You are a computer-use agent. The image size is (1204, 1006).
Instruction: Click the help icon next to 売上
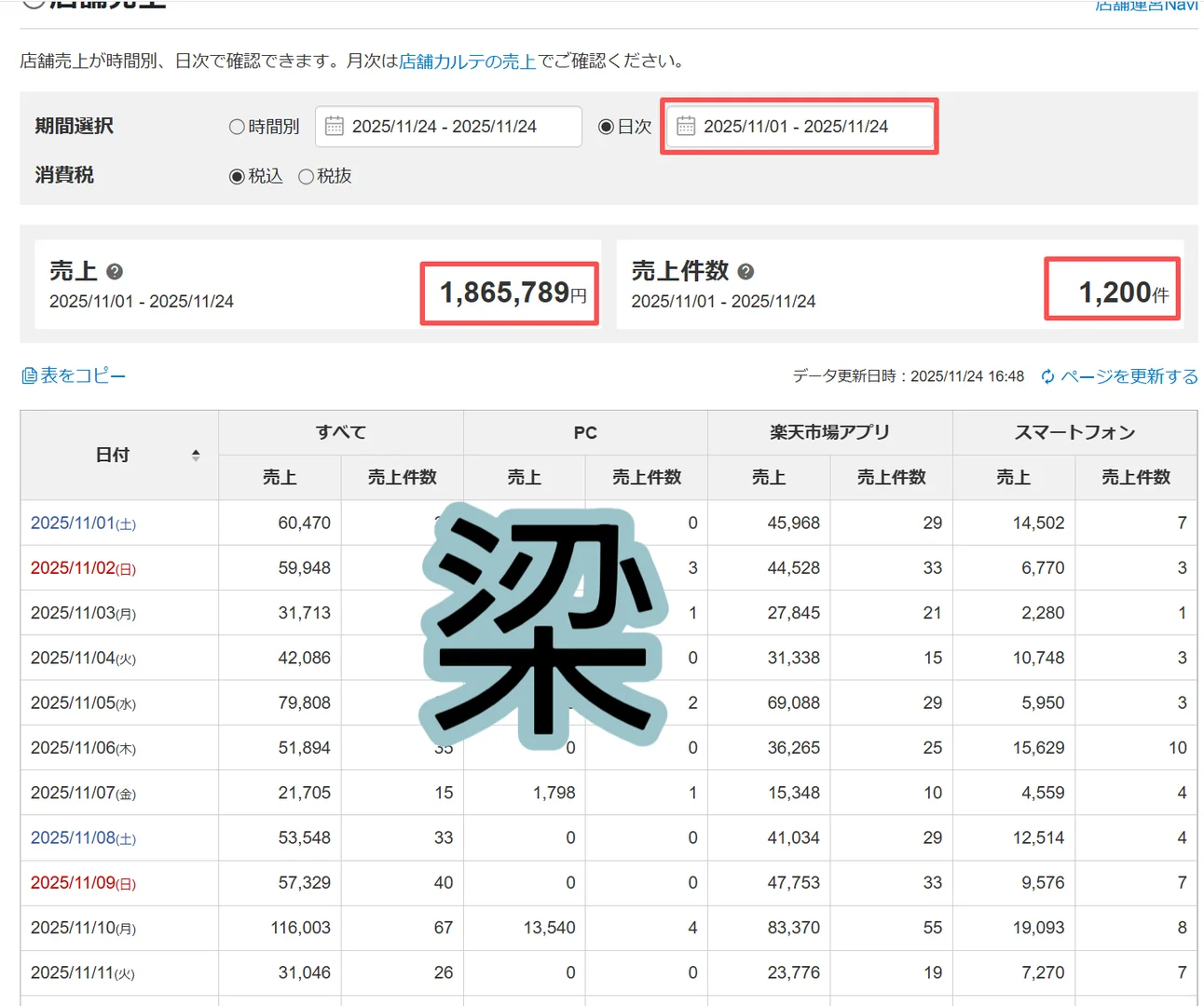[115, 271]
